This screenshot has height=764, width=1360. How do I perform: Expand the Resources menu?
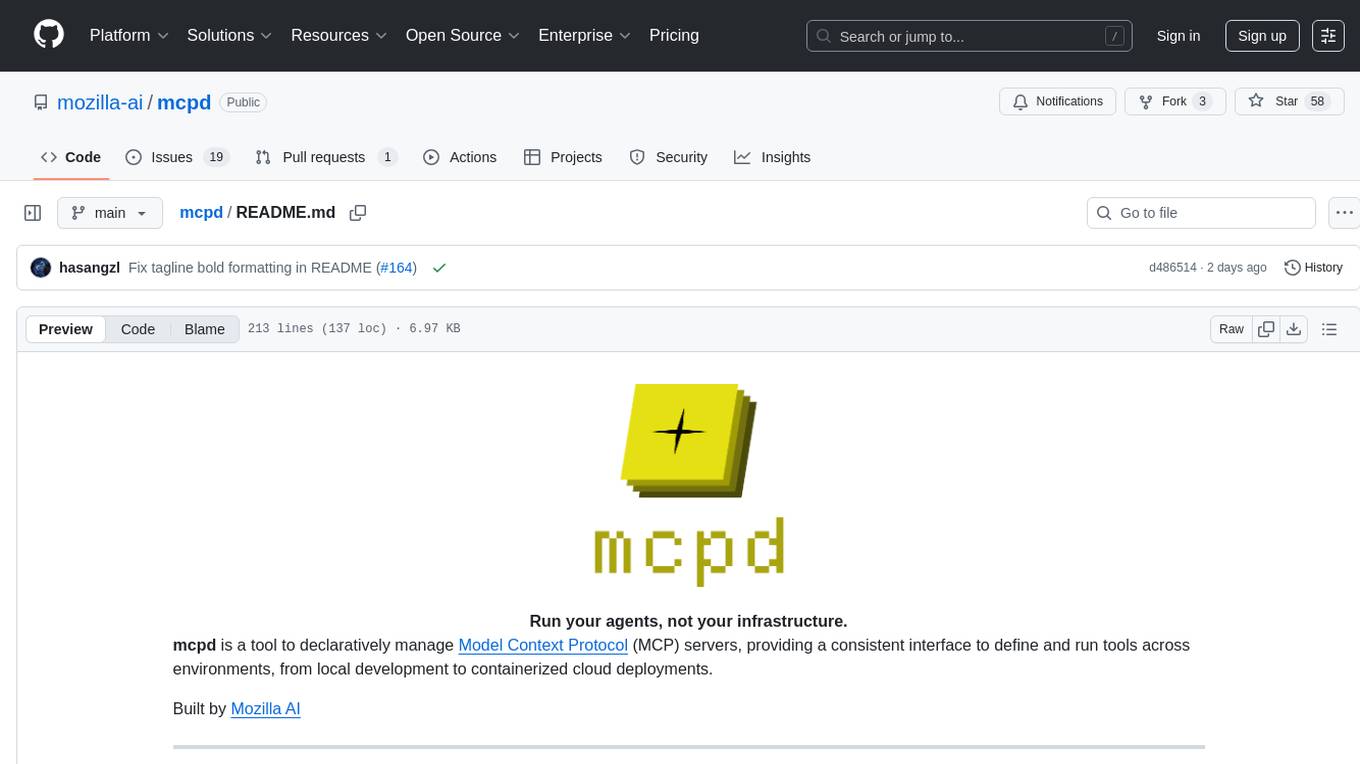339,35
